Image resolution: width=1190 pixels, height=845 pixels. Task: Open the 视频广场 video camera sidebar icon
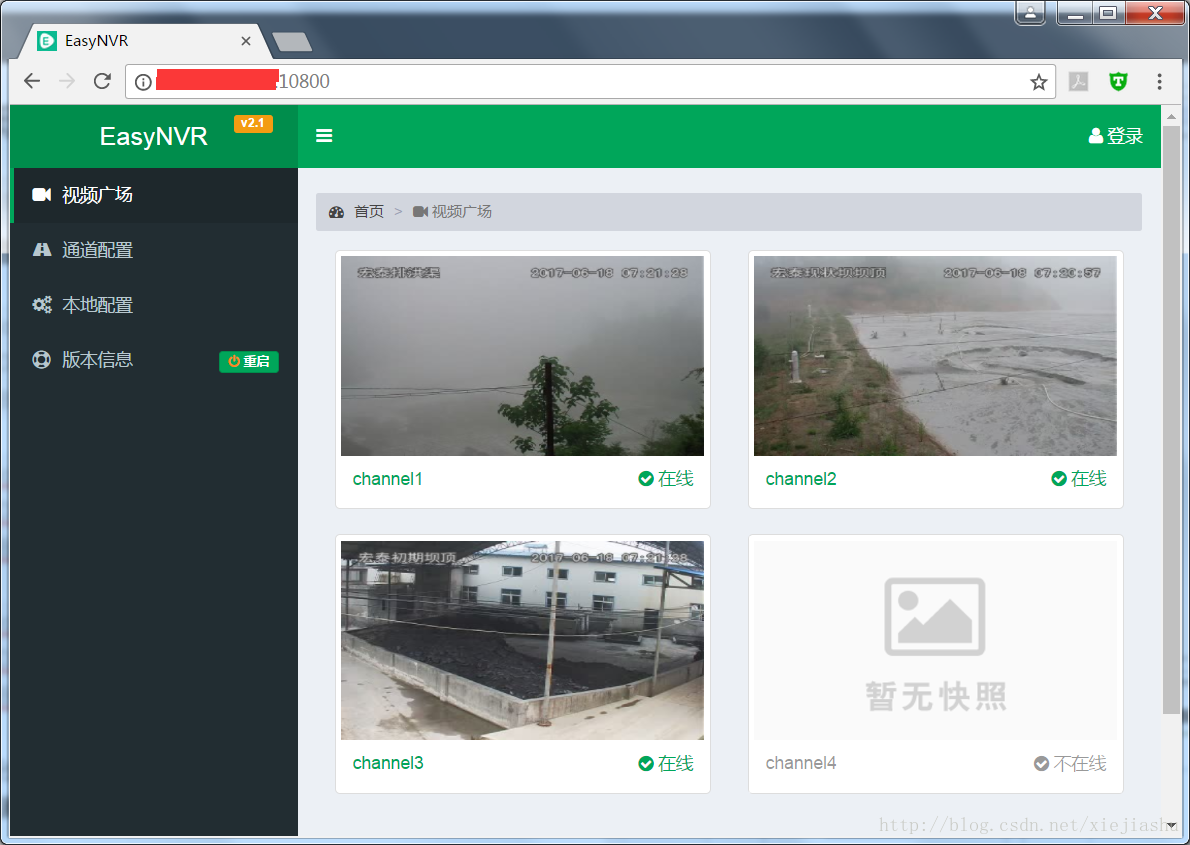click(x=41, y=194)
